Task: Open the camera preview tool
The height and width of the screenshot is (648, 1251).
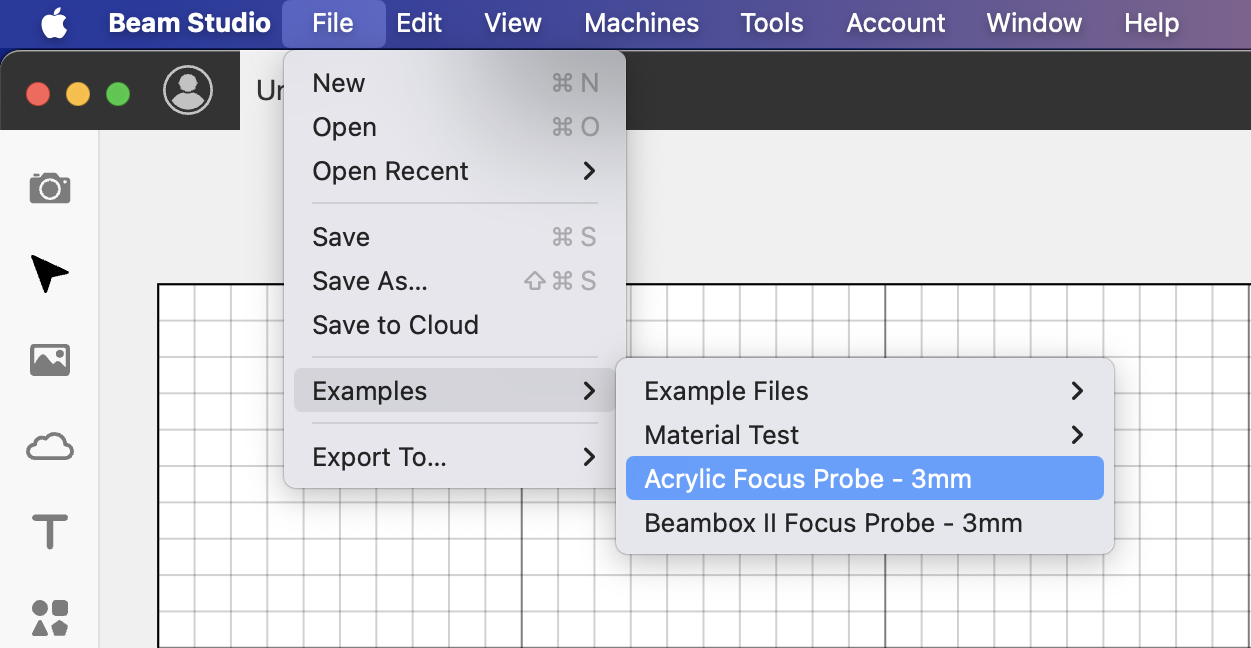Action: coord(50,187)
